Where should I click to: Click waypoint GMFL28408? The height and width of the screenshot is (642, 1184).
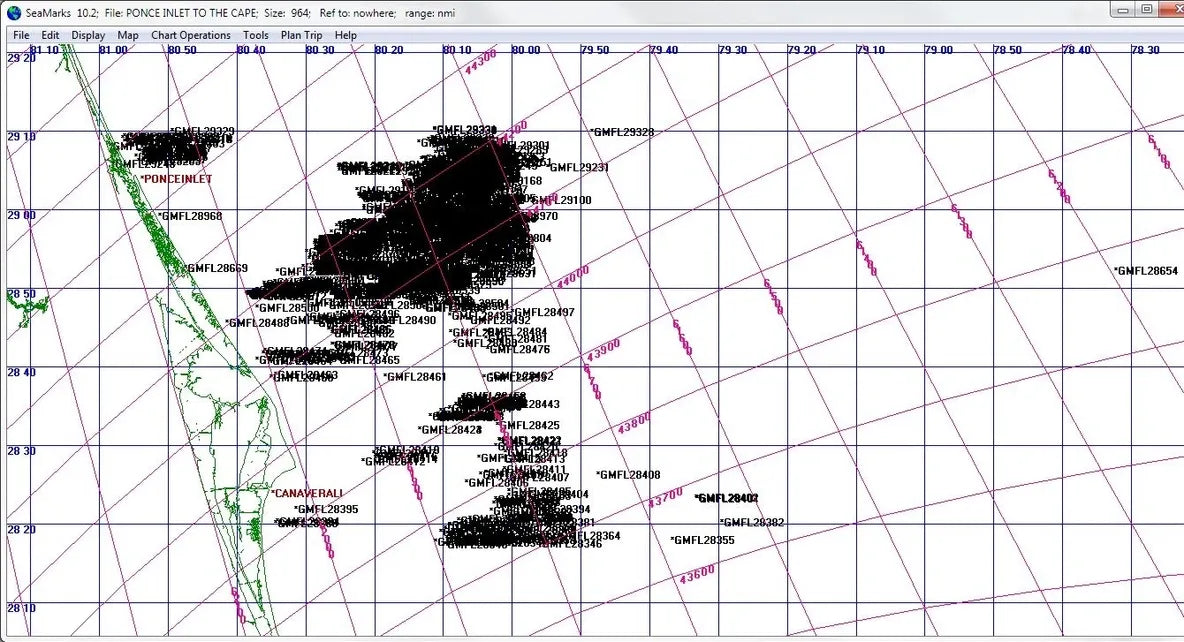coord(628,475)
